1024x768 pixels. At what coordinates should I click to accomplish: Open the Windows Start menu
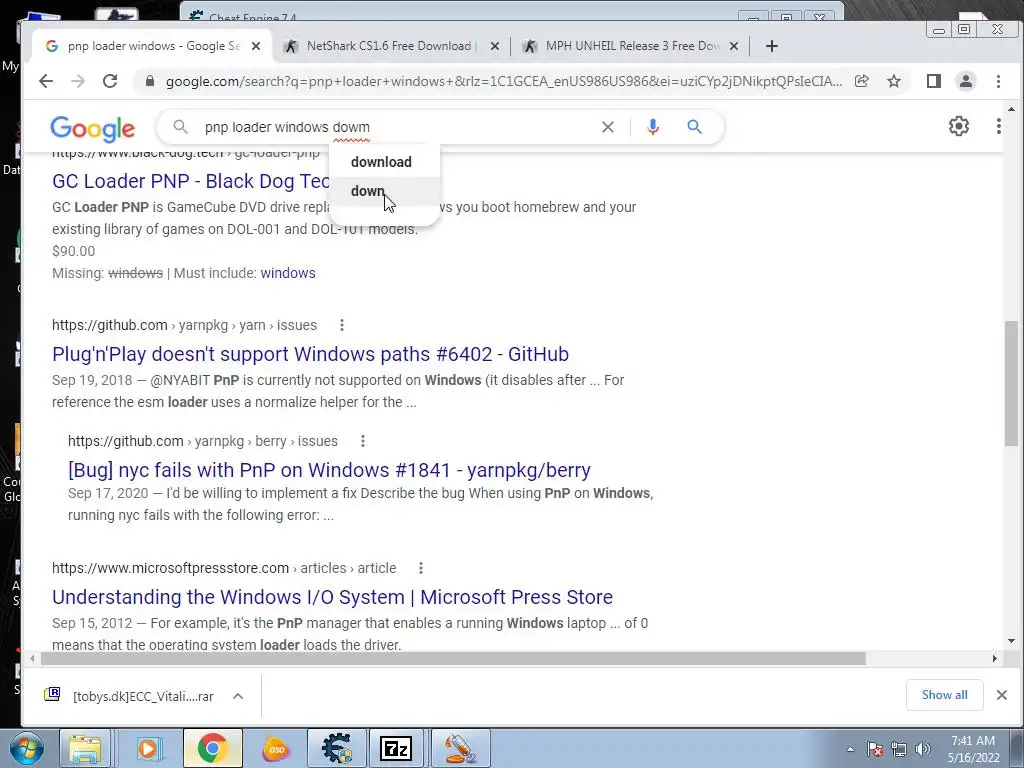(x=27, y=748)
